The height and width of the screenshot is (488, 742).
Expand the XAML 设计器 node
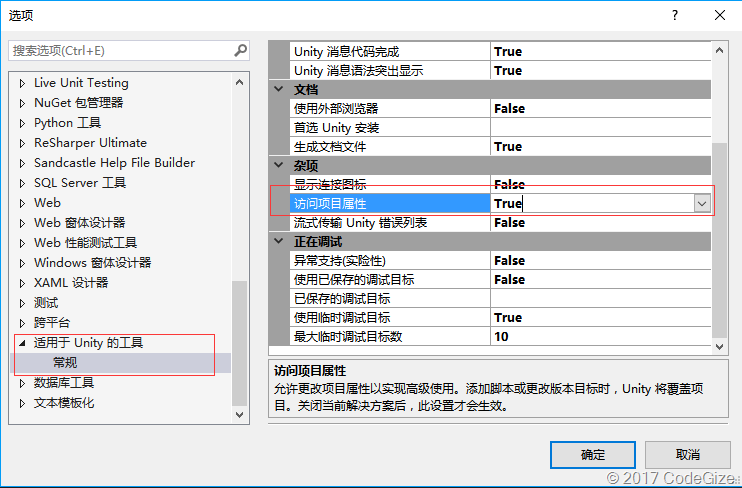coord(22,283)
